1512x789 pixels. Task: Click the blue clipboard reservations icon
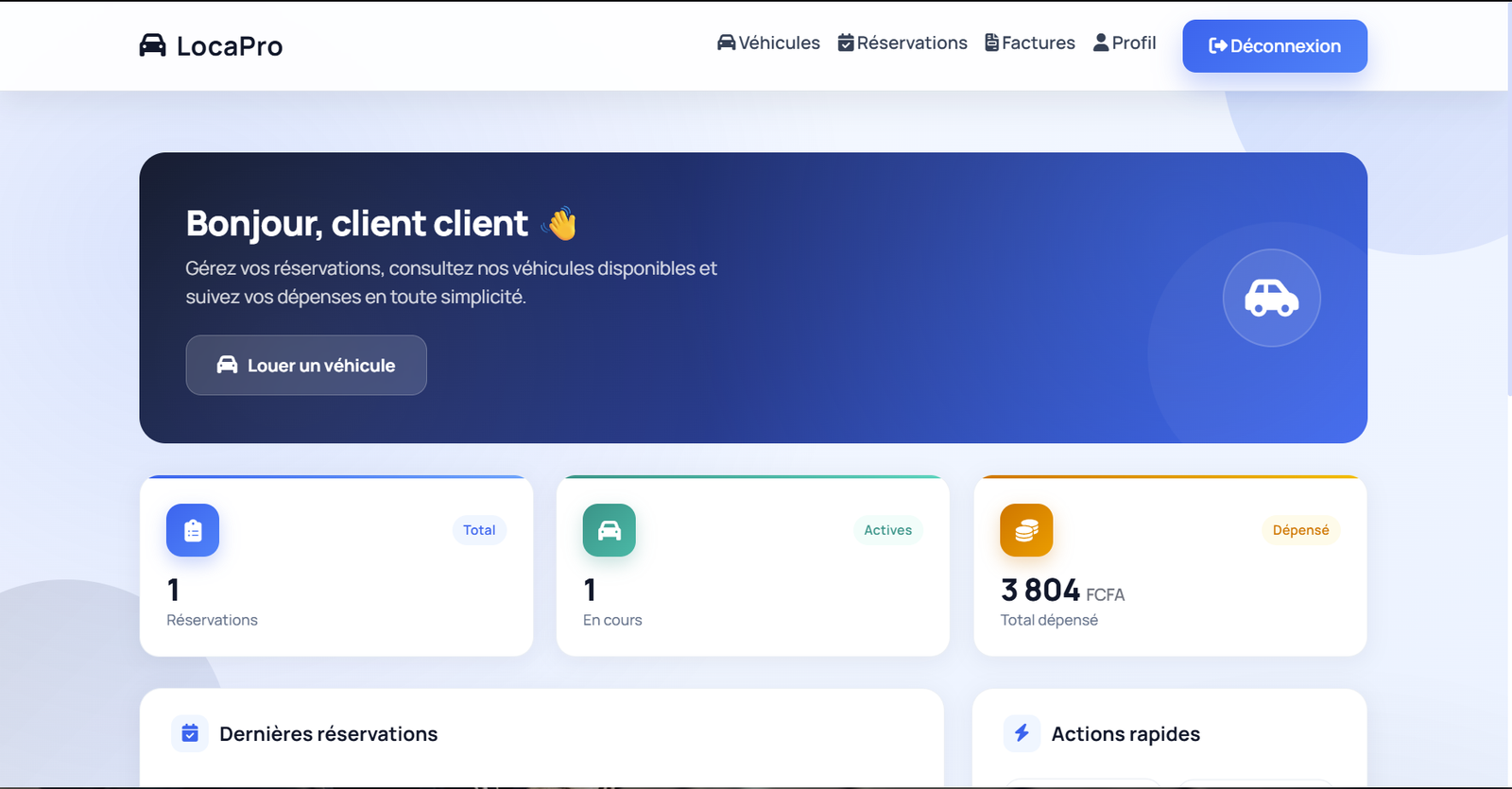(193, 530)
